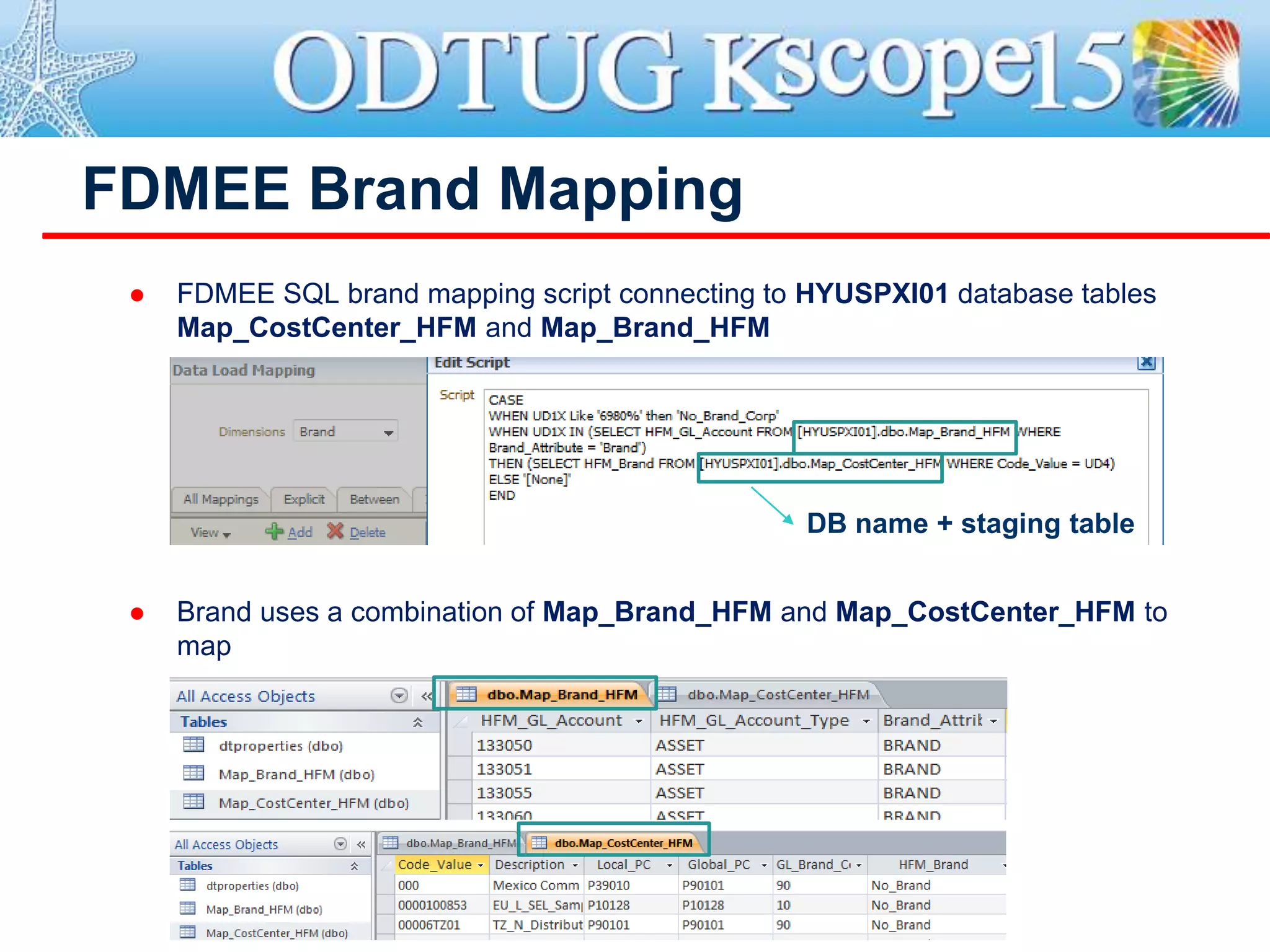Switch to the Explicit mappings tab
This screenshot has height=952, width=1270.
304,500
